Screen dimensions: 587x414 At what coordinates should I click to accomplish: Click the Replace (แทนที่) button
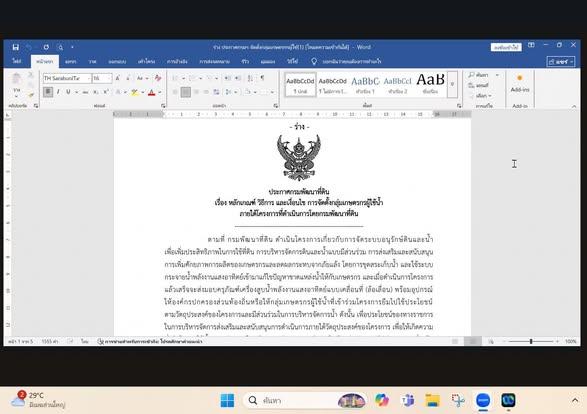478,85
